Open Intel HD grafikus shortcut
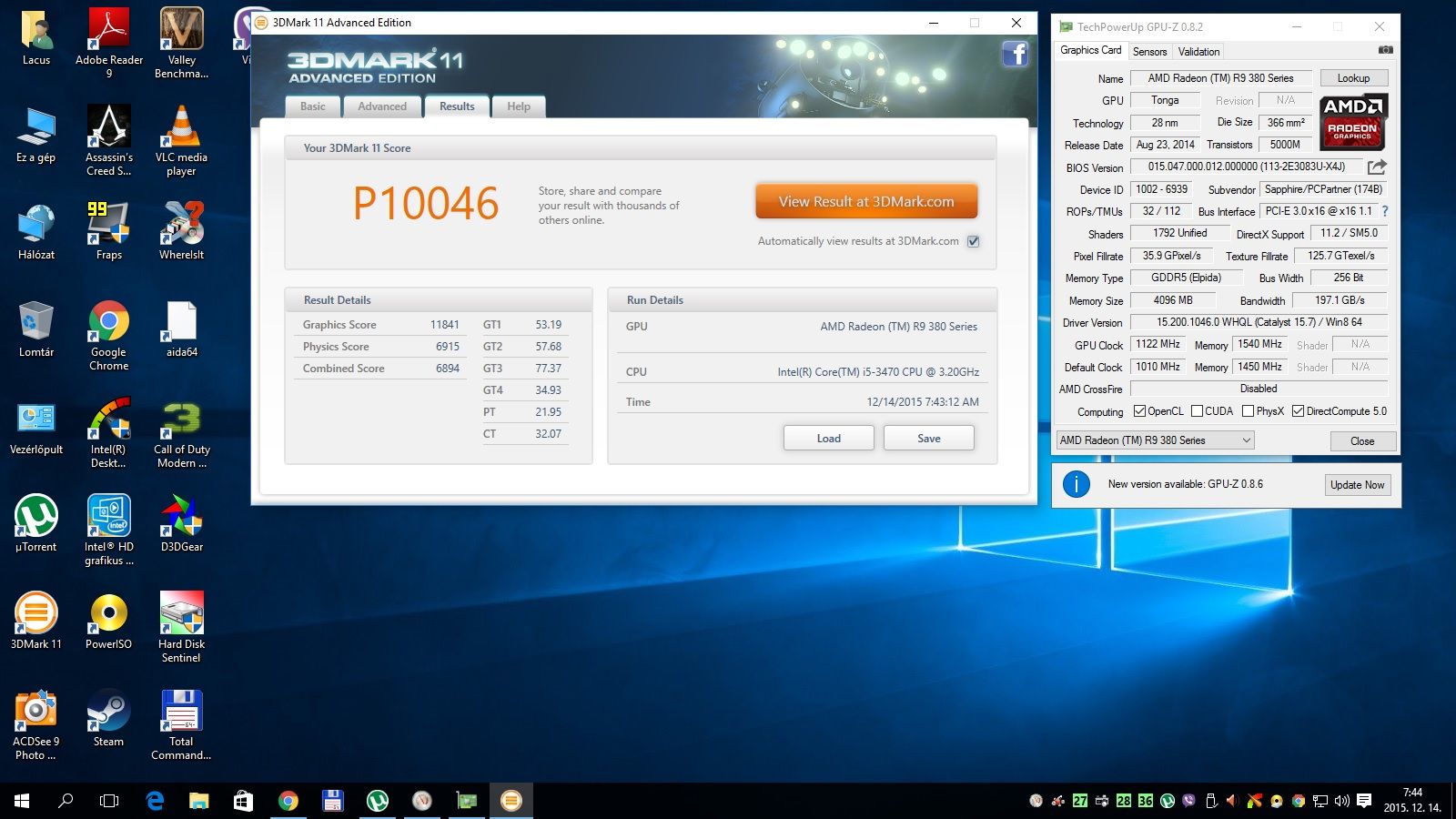Screen dimensions: 1456x819 (x=109, y=530)
